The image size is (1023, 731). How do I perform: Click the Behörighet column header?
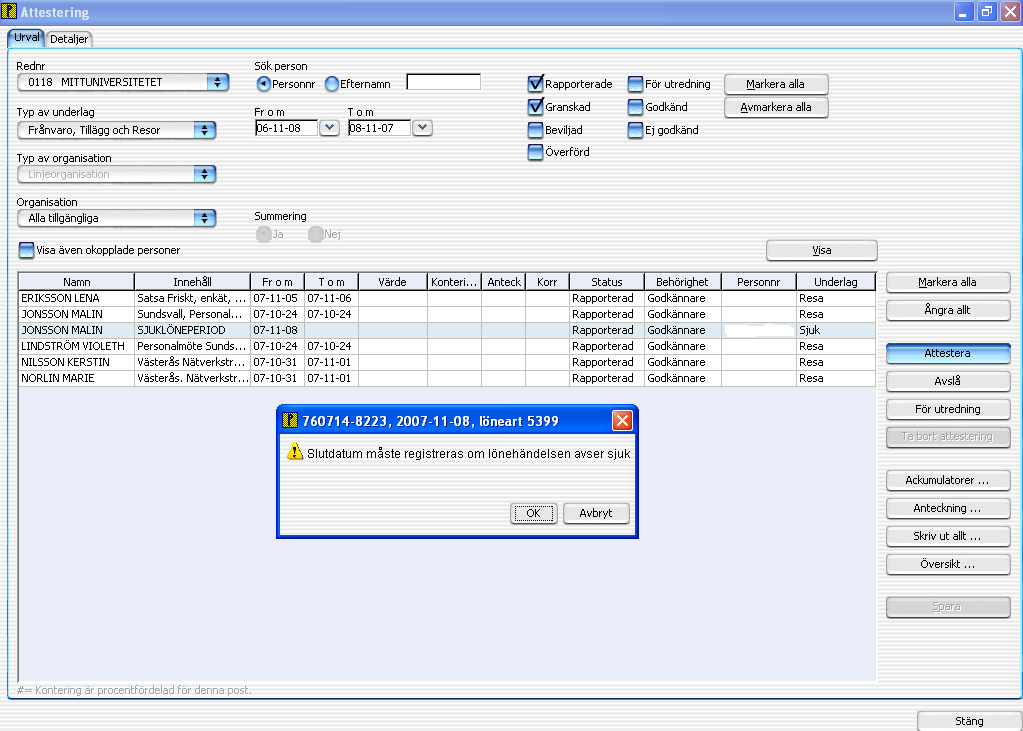(682, 282)
